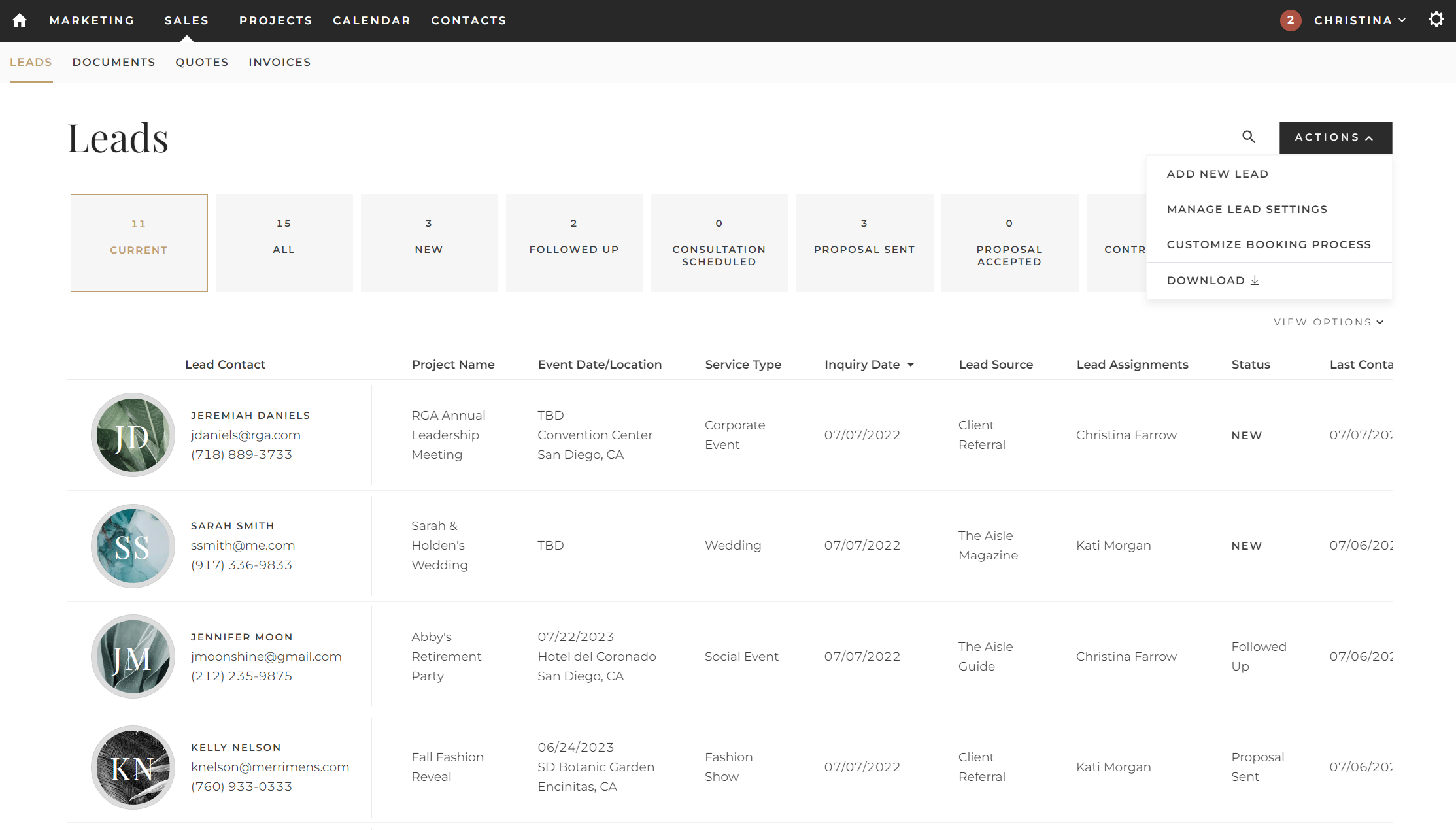This screenshot has height=830, width=1456.
Task: Click the jdaniels@rga.com email link
Action: pyautogui.click(x=245, y=435)
